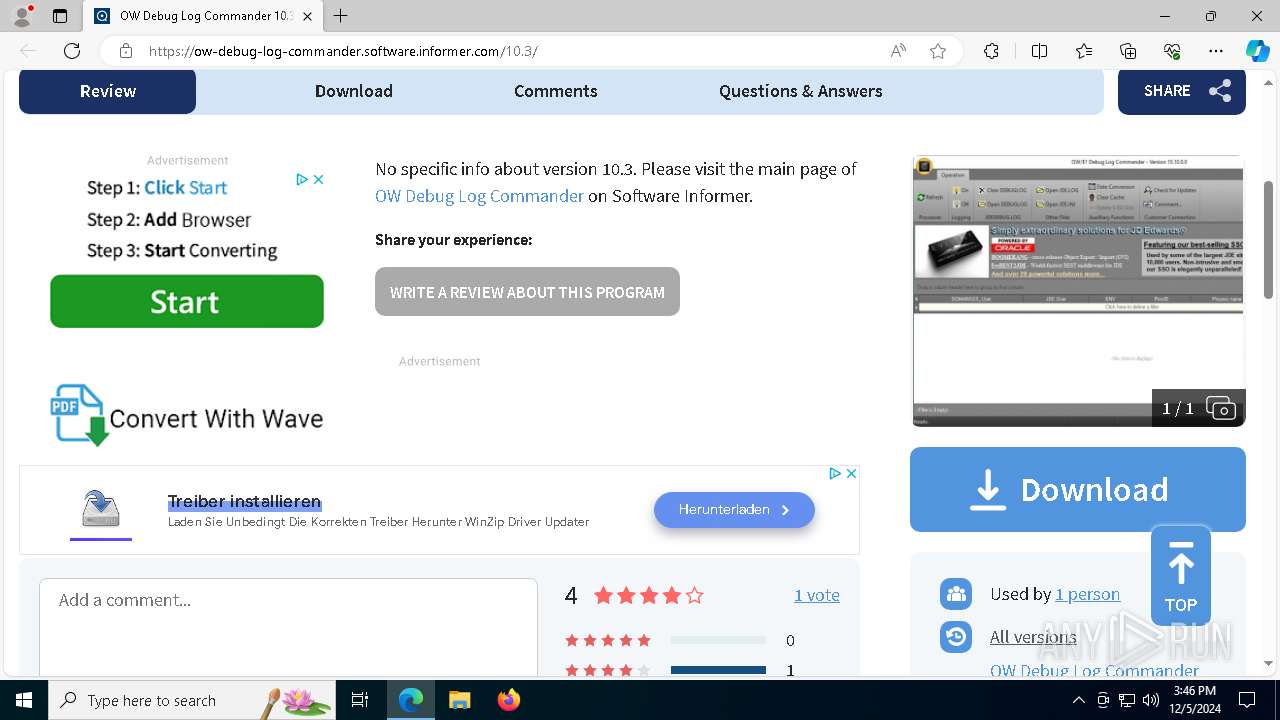Viewport: 1280px width, 720px height.
Task: Switch to the Download tab
Action: click(354, 91)
